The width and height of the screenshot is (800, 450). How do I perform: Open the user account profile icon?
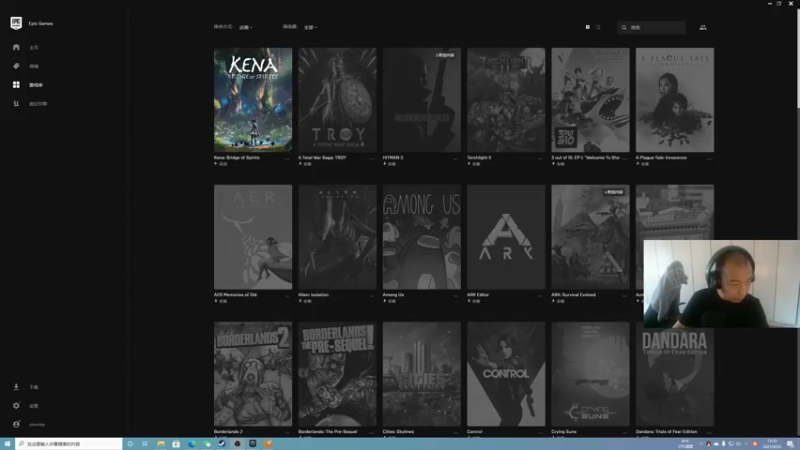point(16,424)
